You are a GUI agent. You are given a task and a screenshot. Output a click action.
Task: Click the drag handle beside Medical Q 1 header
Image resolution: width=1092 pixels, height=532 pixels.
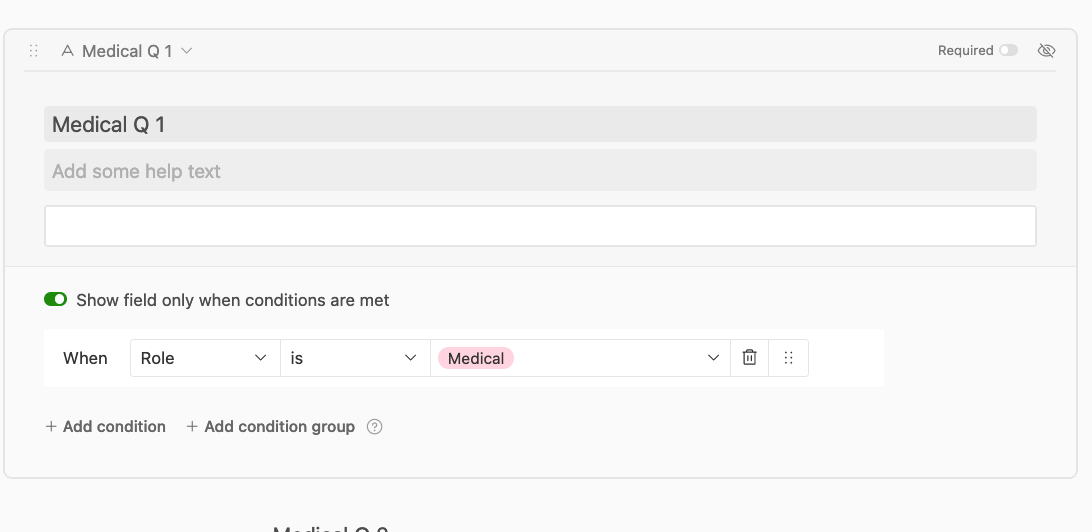click(x=33, y=51)
